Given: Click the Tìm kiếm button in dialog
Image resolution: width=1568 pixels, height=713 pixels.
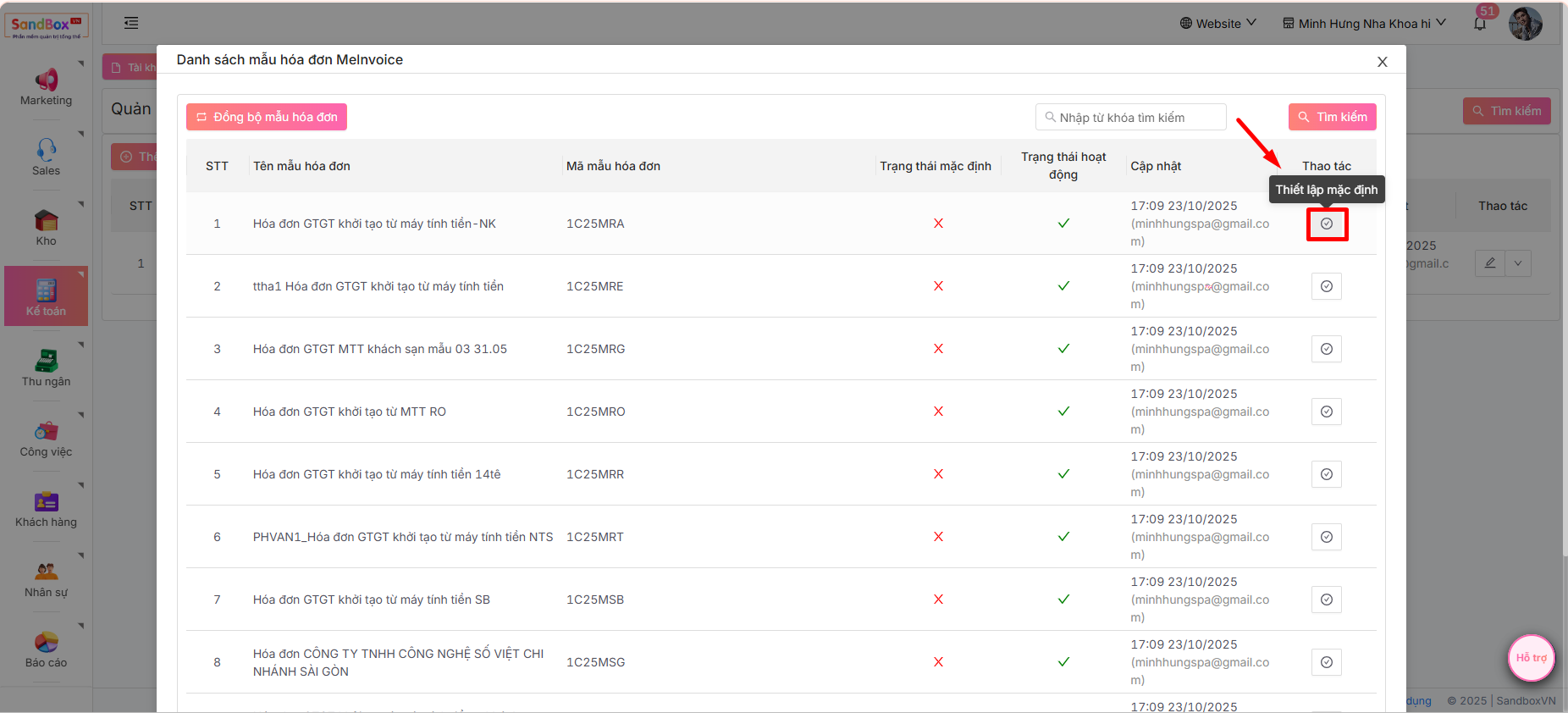Looking at the screenshot, I should click(x=1332, y=117).
